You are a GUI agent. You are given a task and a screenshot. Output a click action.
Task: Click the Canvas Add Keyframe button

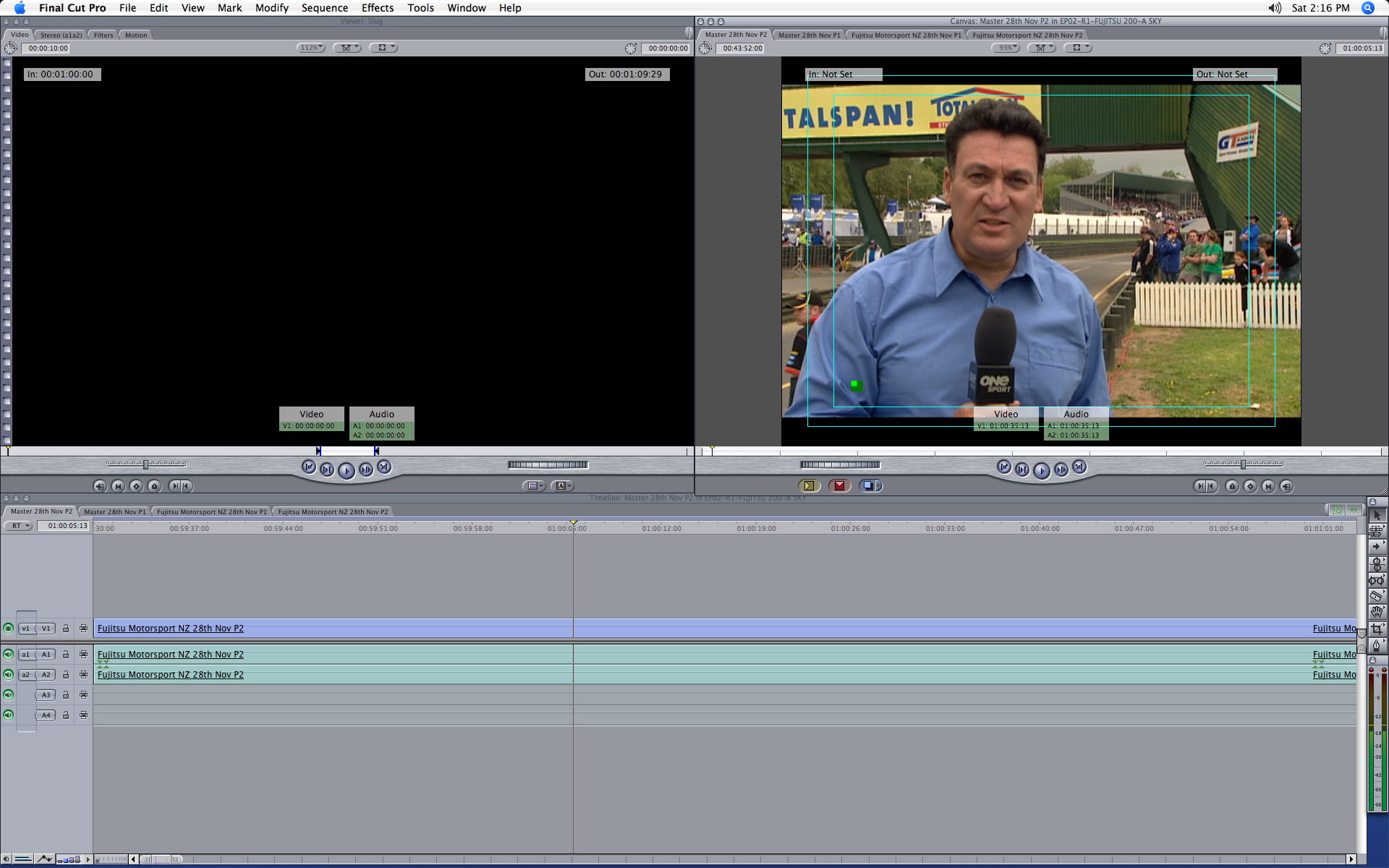(1250, 486)
